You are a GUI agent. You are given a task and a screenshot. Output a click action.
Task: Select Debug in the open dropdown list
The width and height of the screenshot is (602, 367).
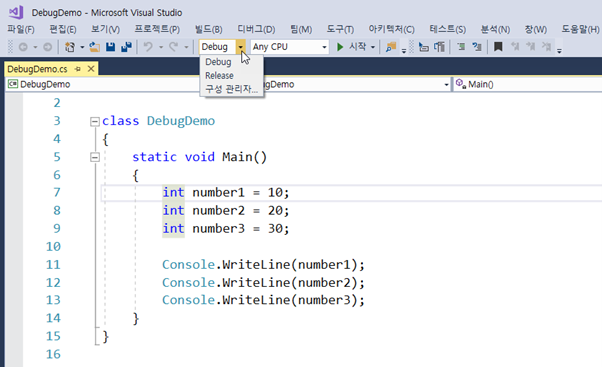(x=218, y=62)
